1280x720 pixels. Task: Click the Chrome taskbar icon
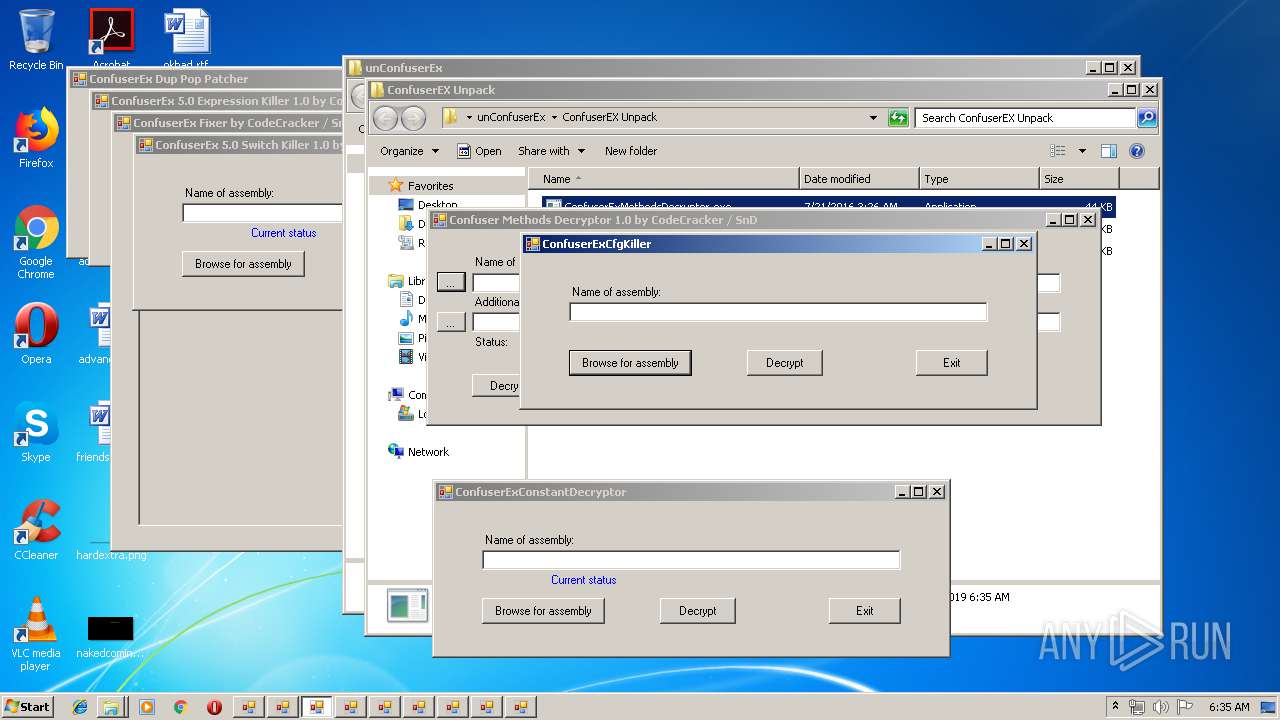click(180, 707)
